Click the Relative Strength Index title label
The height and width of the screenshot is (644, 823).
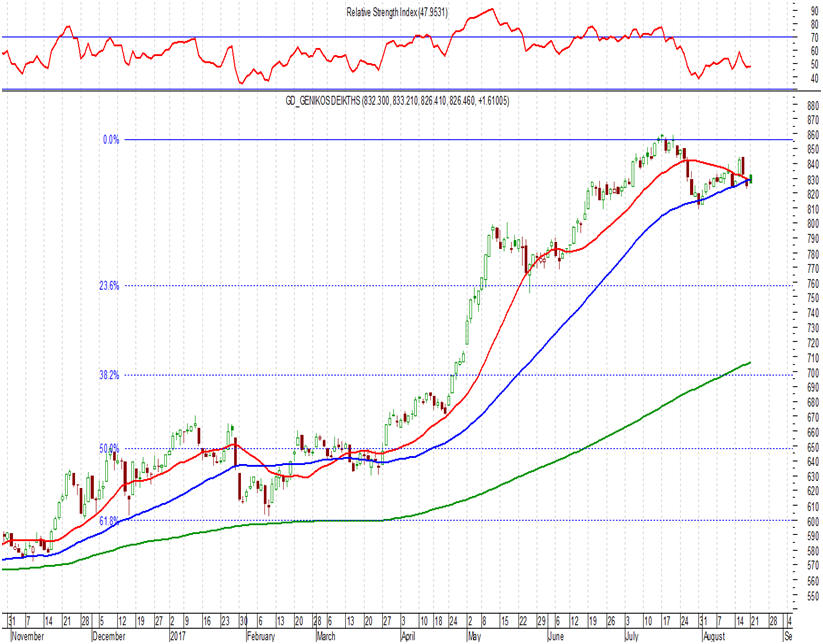(397, 12)
